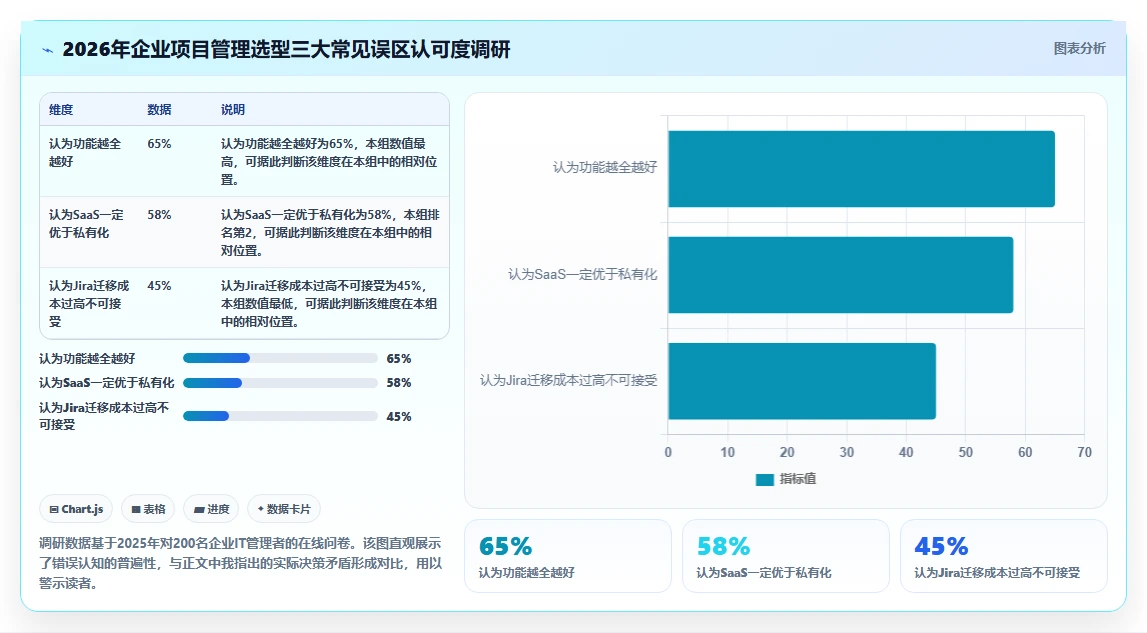Click the 58% label beside progress bar
The width and height of the screenshot is (1147, 633).
(399, 383)
